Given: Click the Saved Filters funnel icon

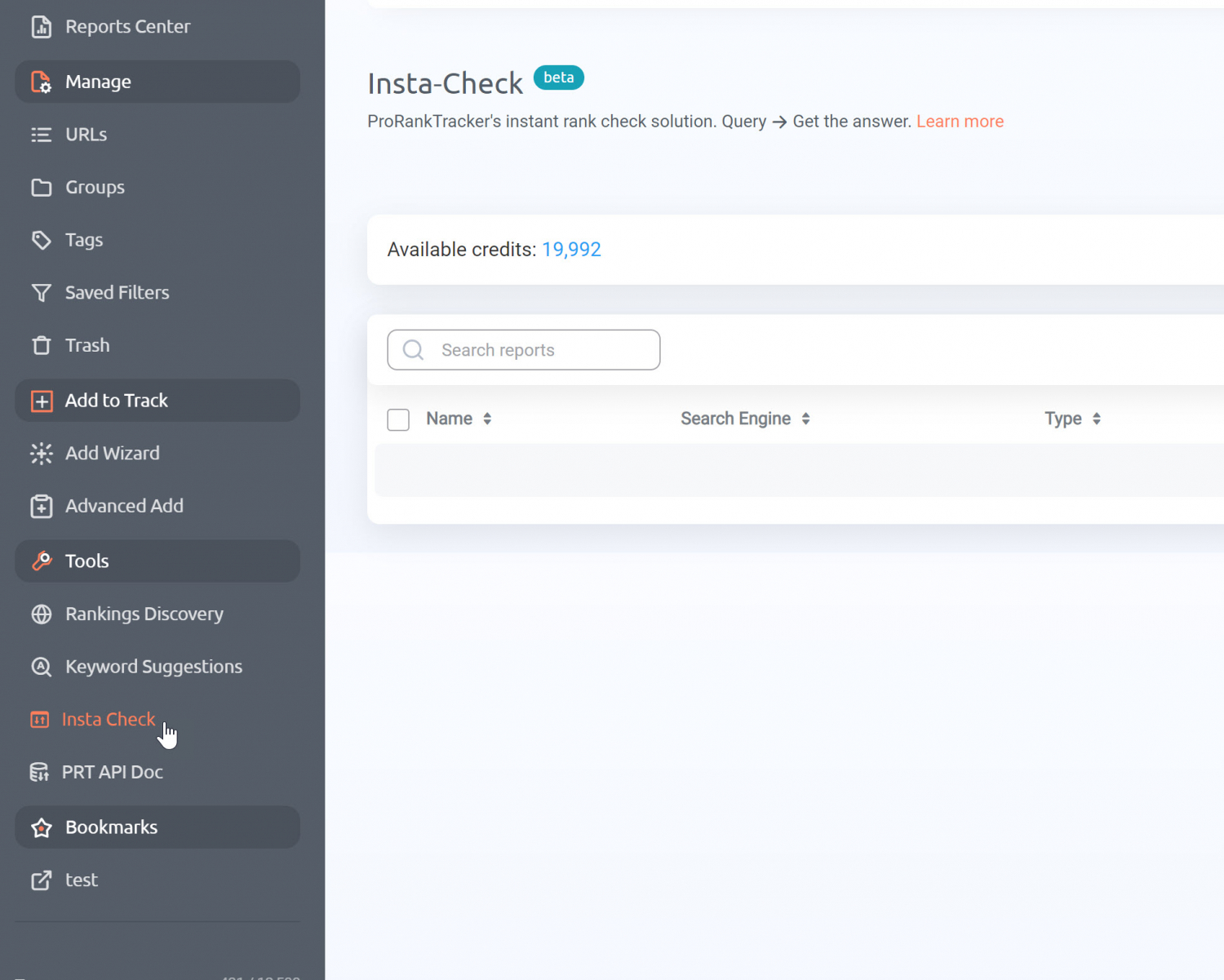Looking at the screenshot, I should click(41, 293).
